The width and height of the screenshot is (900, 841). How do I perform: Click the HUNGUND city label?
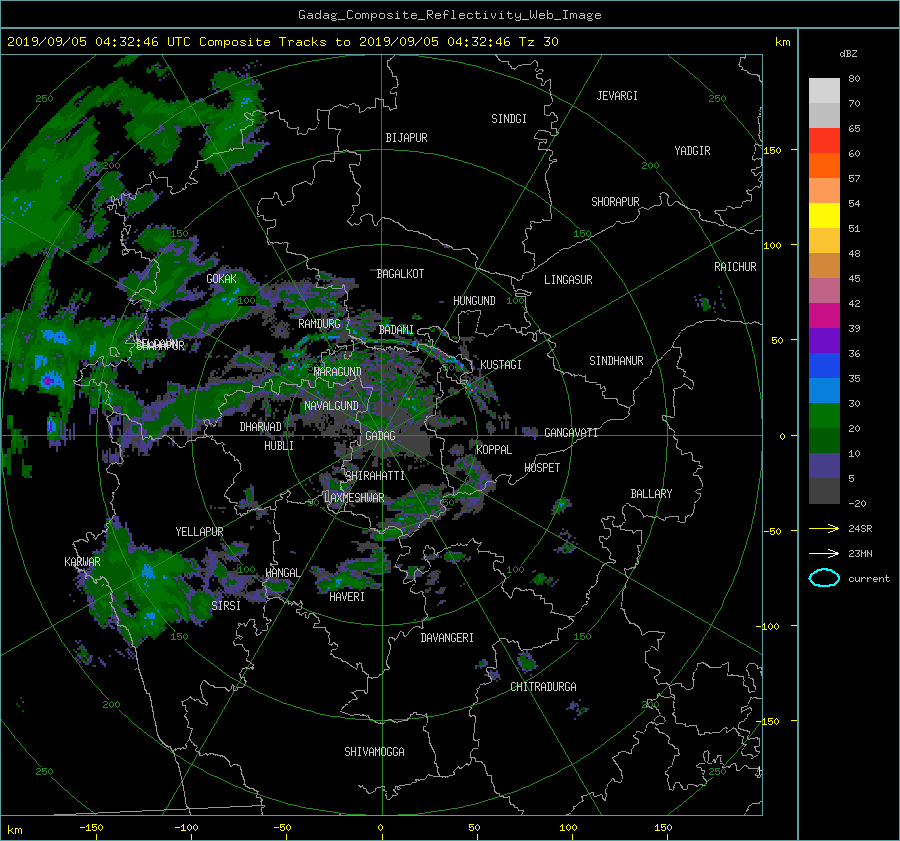474,301
